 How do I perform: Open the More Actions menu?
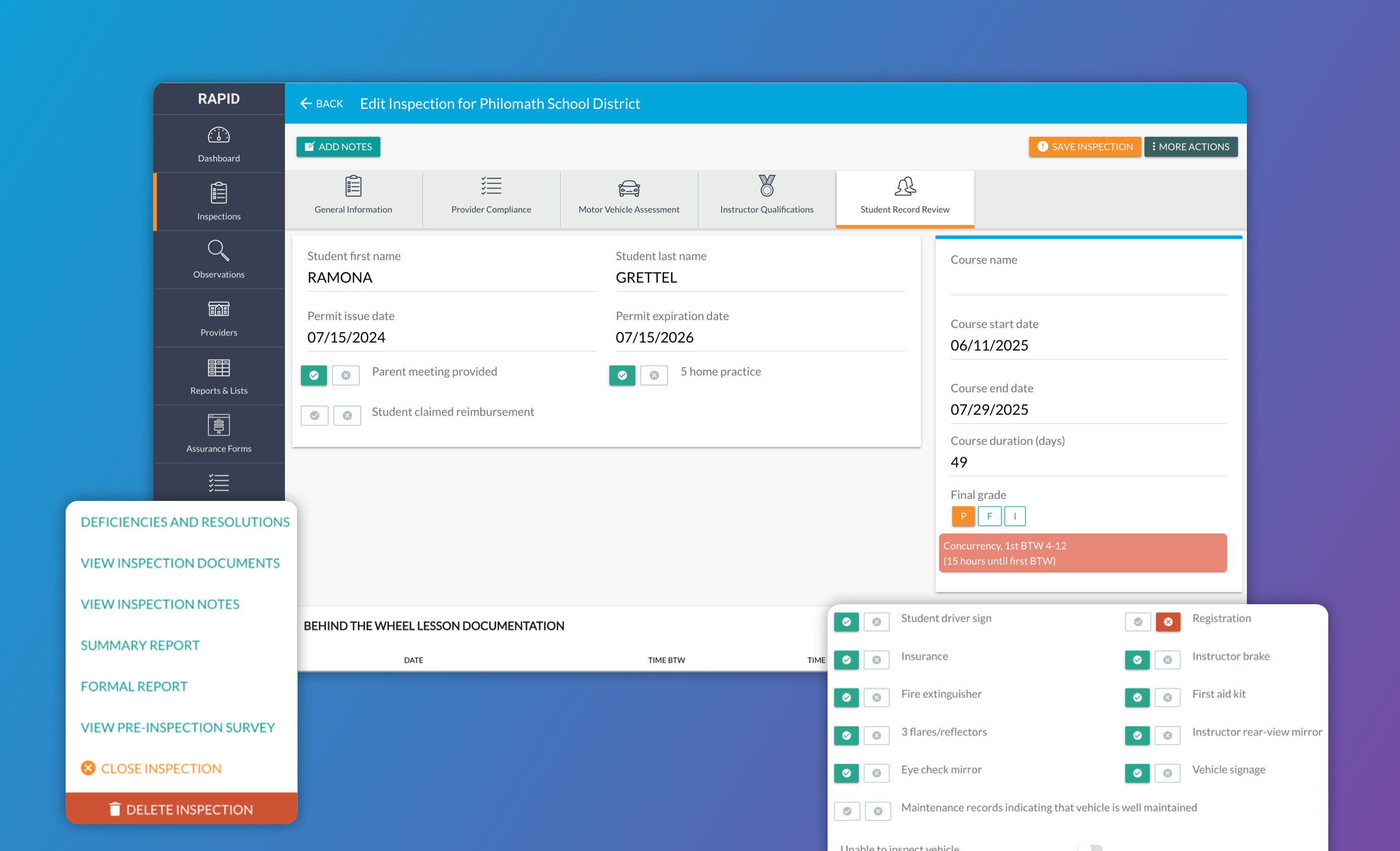click(1190, 146)
